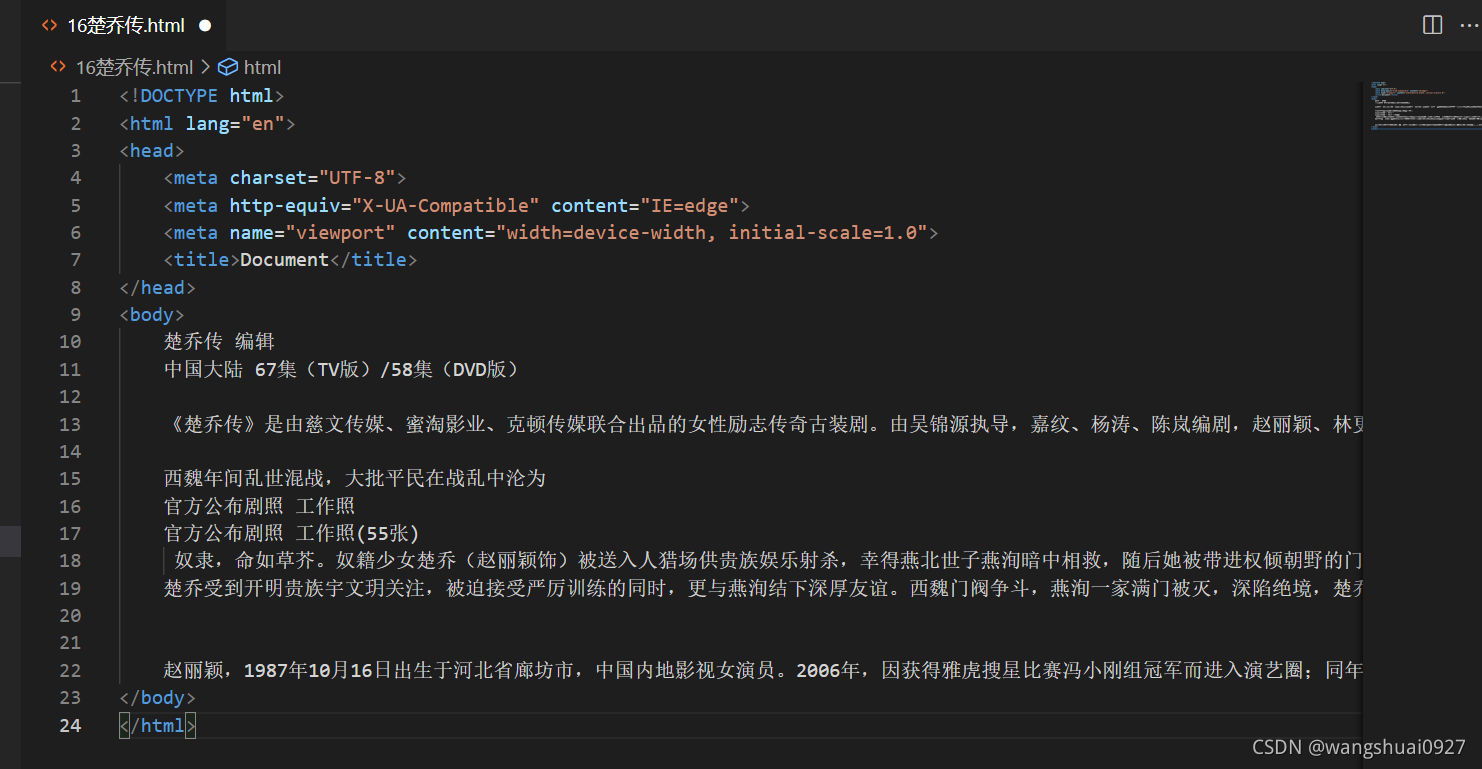Click the text 楚乔传 编辑

(219, 342)
